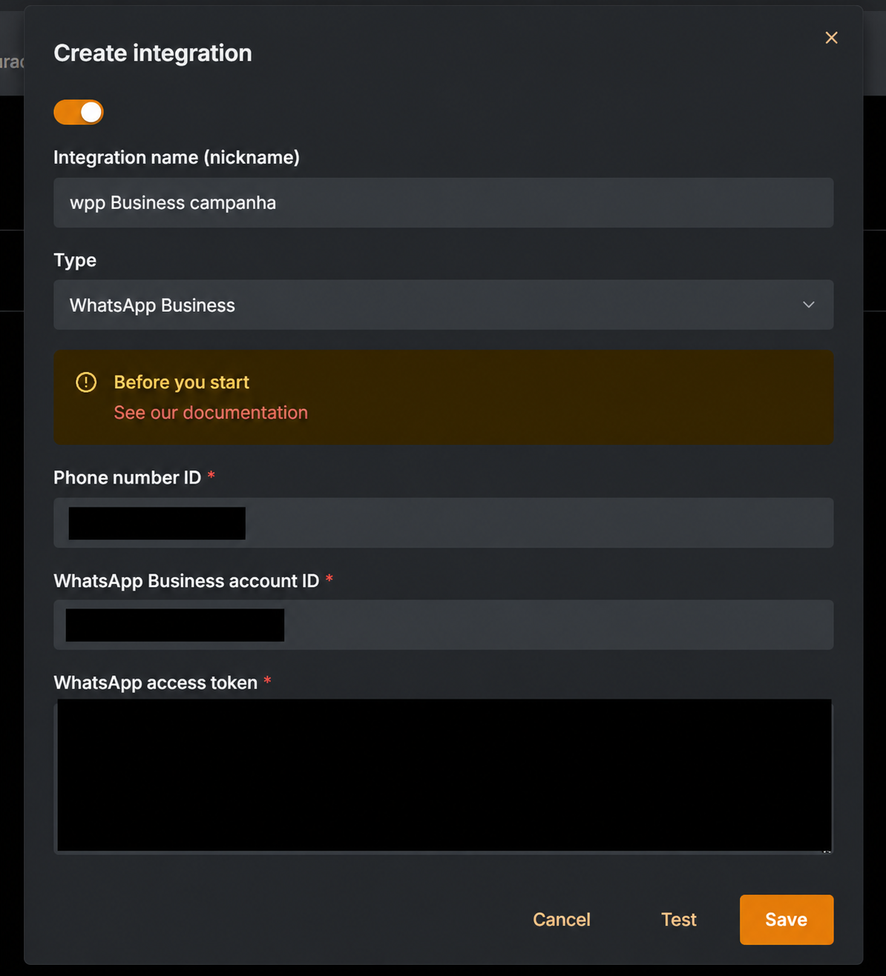Click the warning icon beside Before you start
Image resolution: width=886 pixels, height=976 pixels.
pyautogui.click(x=86, y=382)
